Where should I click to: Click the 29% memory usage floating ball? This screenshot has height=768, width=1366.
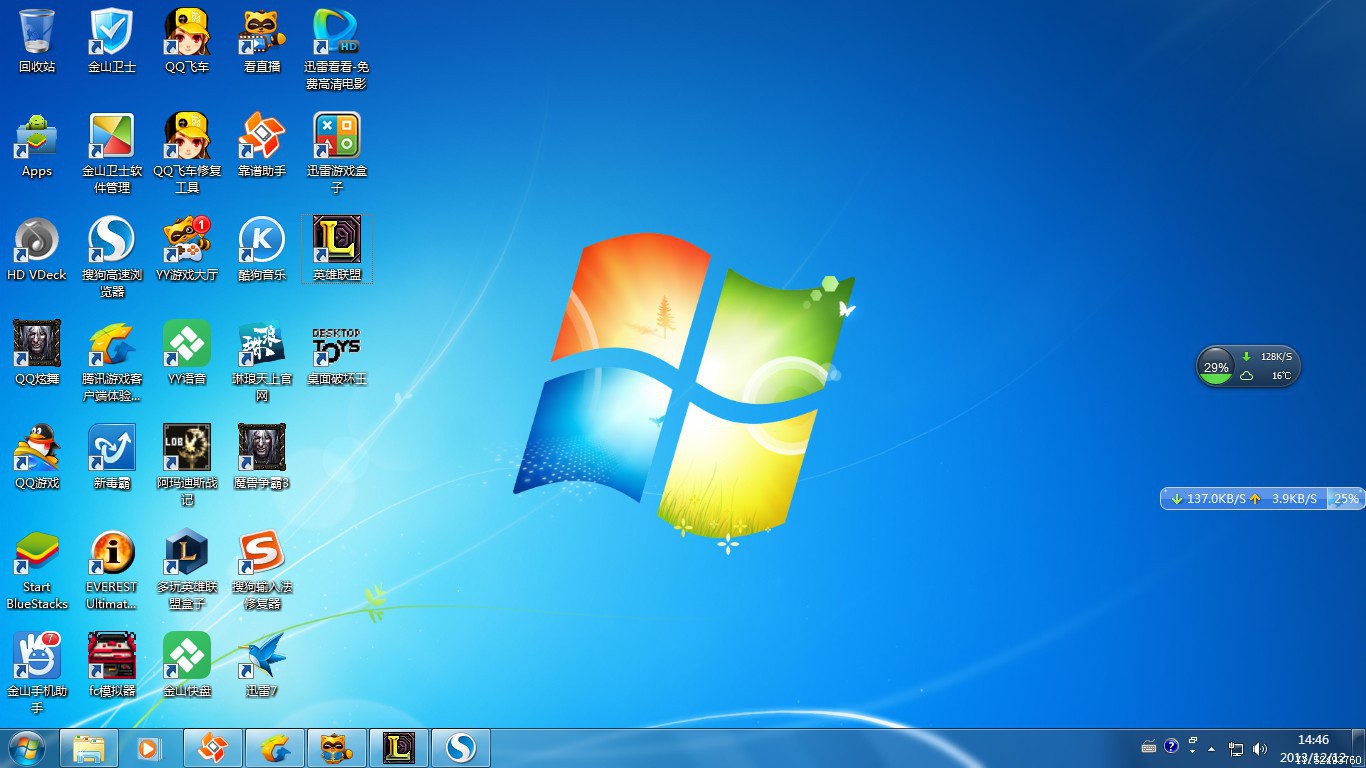click(1216, 367)
